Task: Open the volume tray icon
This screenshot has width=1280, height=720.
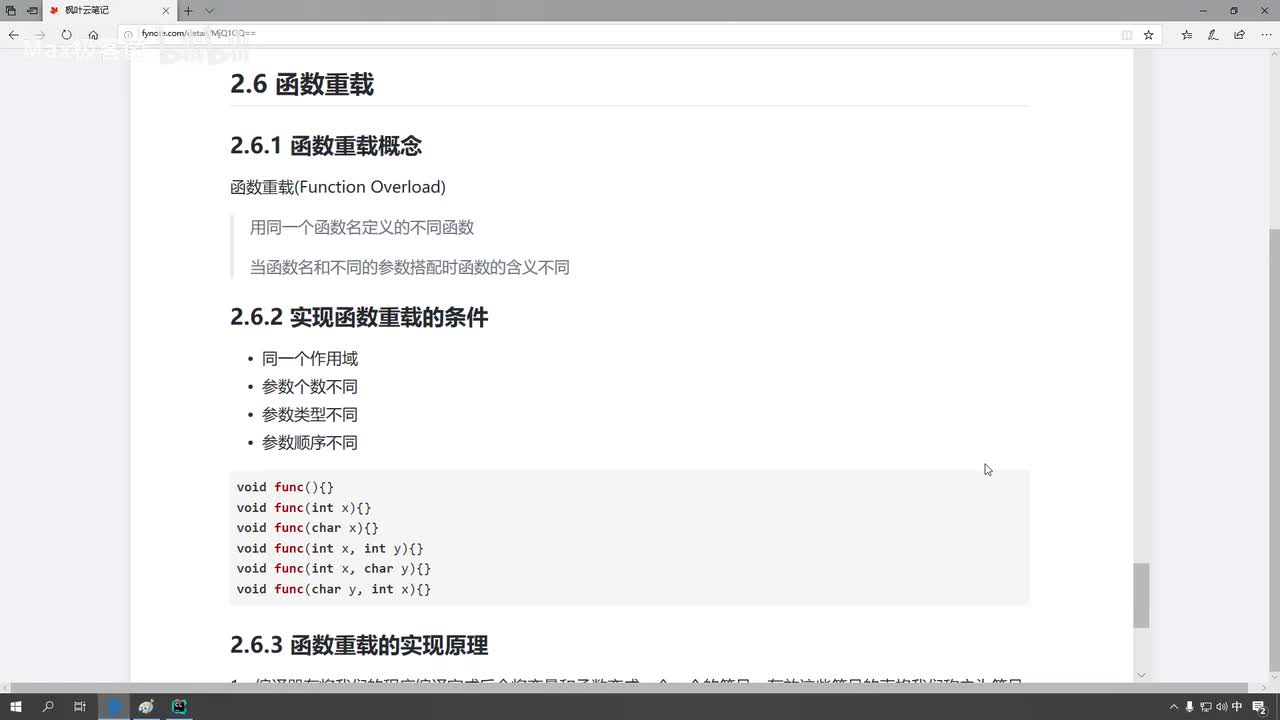Action: [x=1221, y=706]
